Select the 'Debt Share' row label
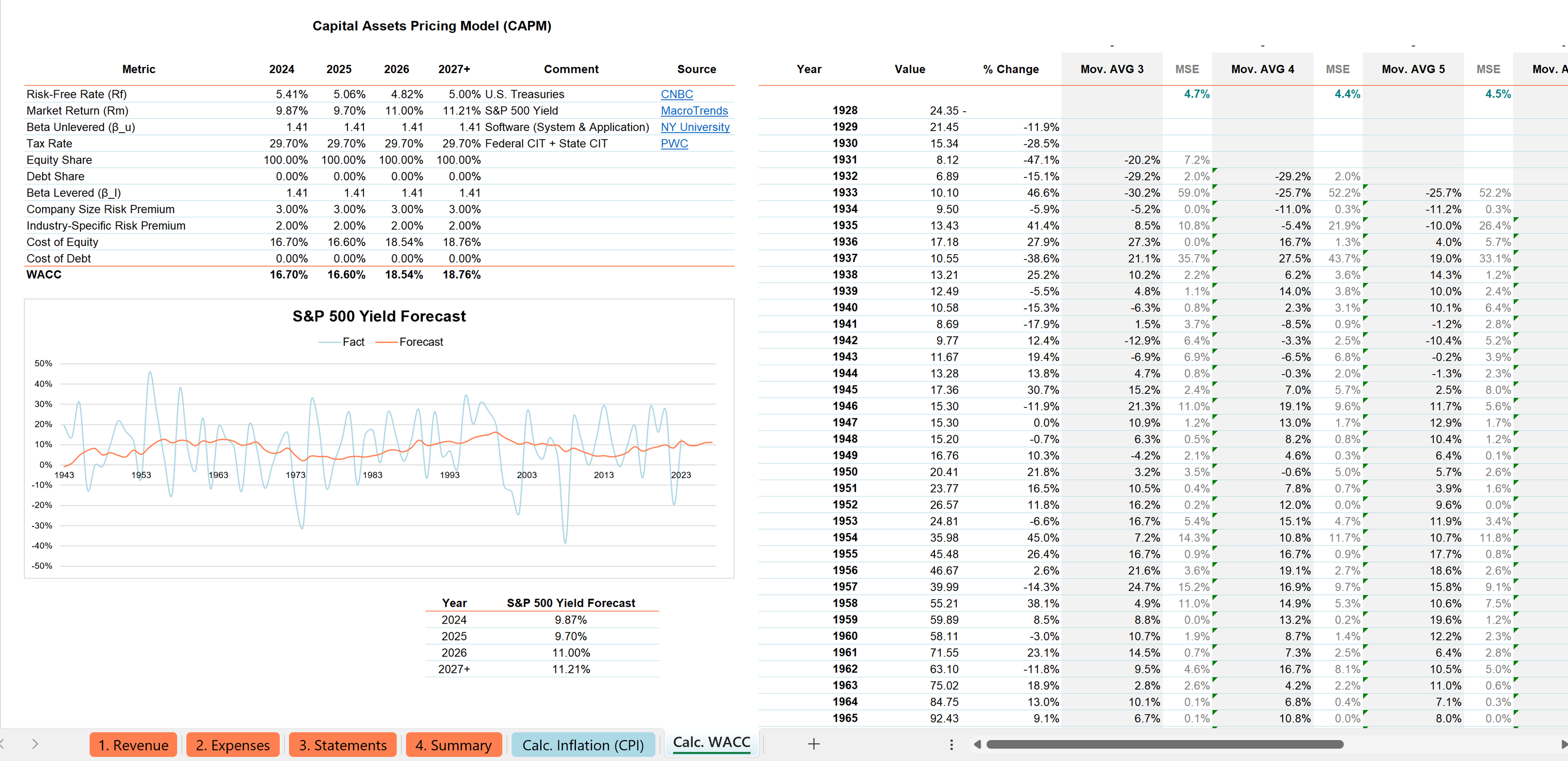 click(55, 177)
